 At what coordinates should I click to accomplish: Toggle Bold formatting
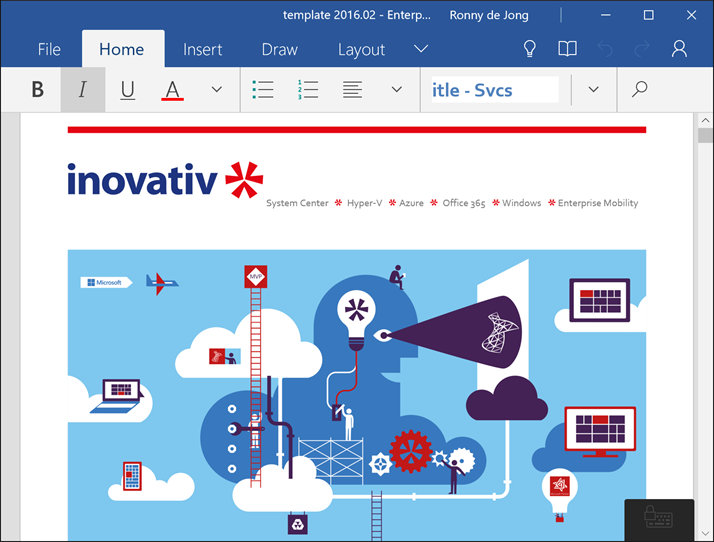(38, 89)
